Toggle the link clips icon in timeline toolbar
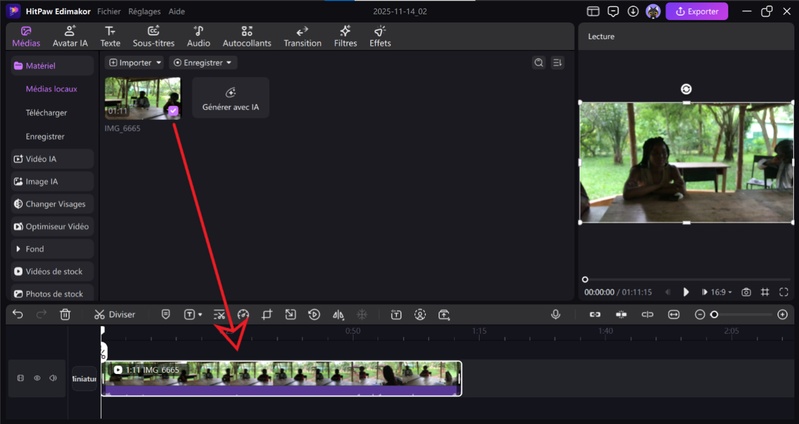Screen dimensions: 799x424 (x=595, y=314)
